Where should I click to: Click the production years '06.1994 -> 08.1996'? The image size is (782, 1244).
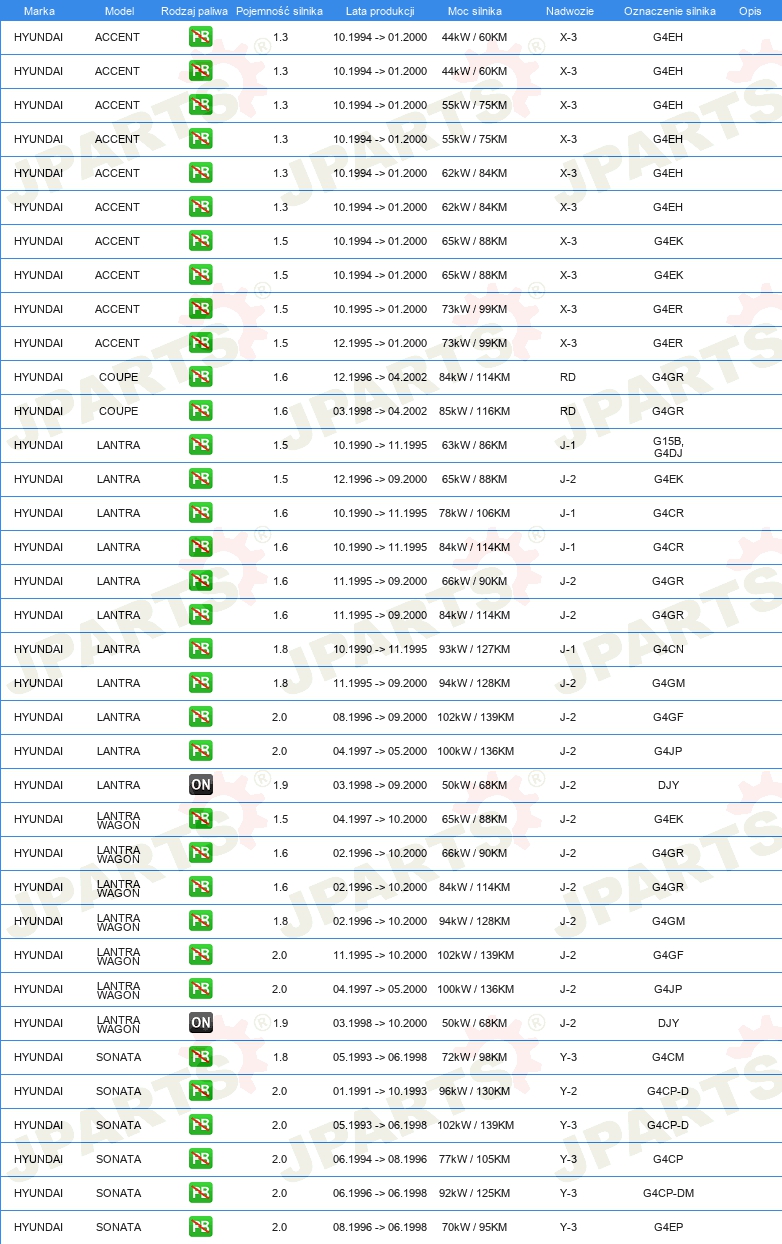click(380, 1159)
